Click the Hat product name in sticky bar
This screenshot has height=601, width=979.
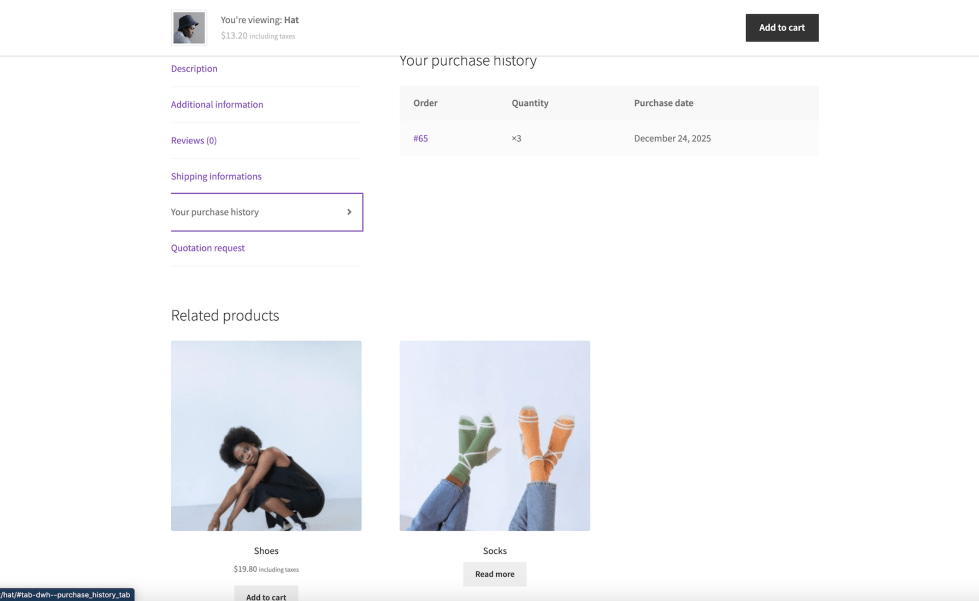point(291,20)
